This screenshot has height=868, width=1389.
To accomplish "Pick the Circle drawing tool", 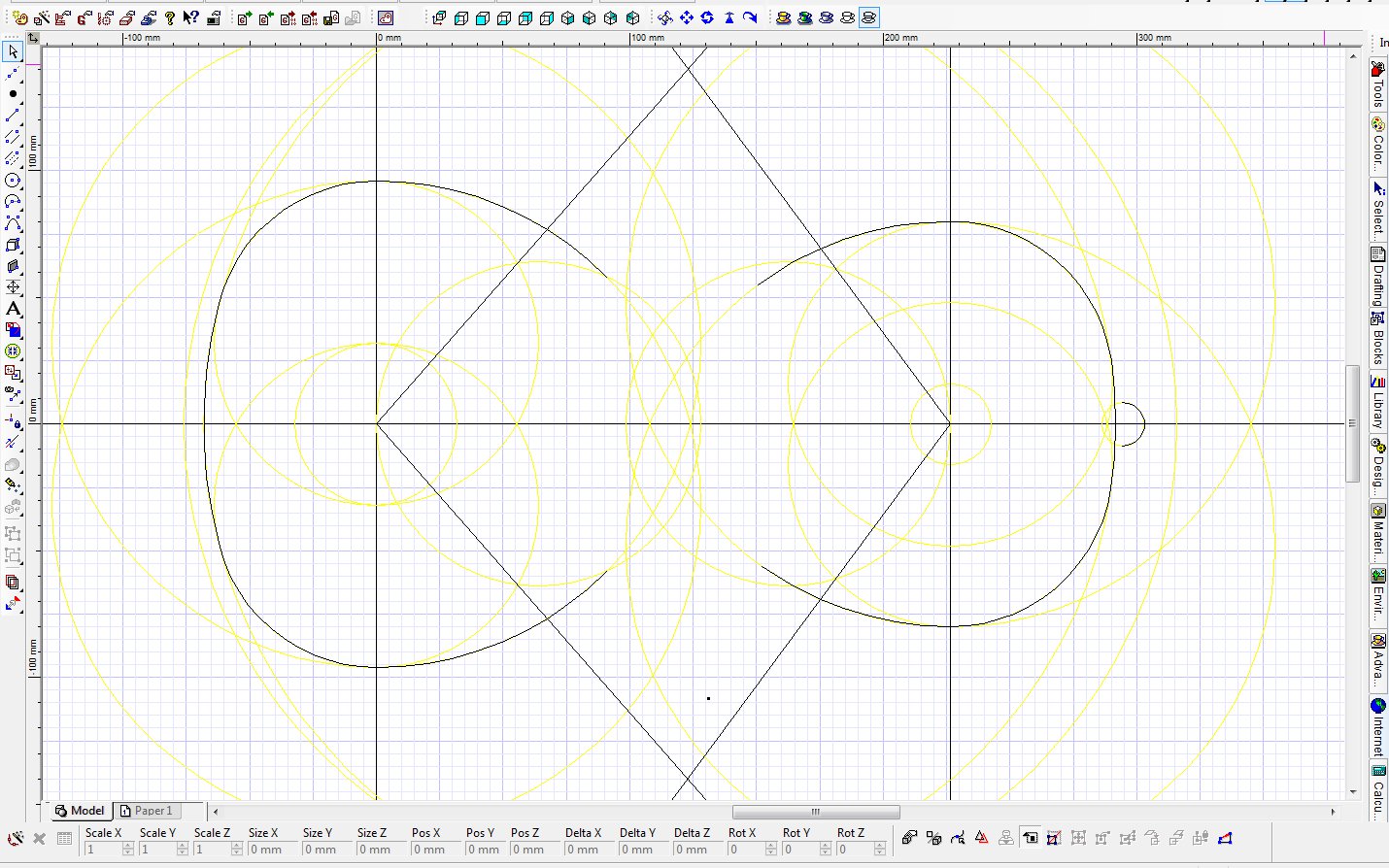I will click(x=13, y=181).
